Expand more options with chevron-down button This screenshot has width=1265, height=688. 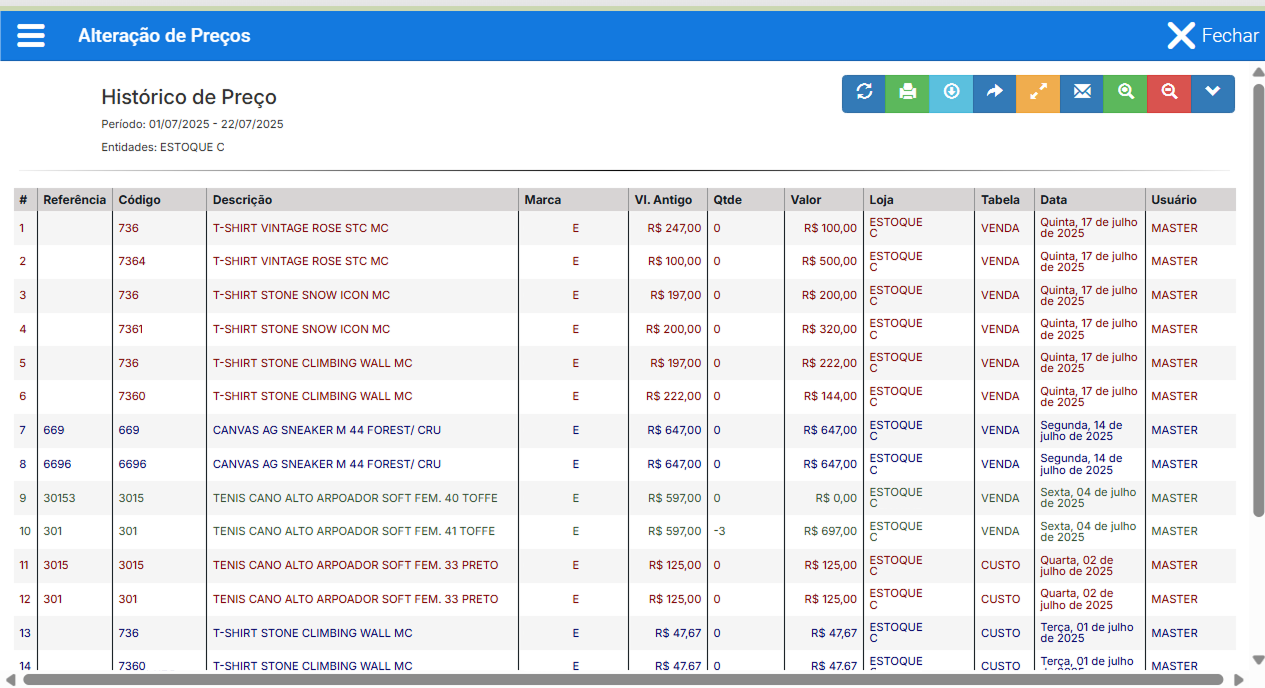[x=1213, y=93]
